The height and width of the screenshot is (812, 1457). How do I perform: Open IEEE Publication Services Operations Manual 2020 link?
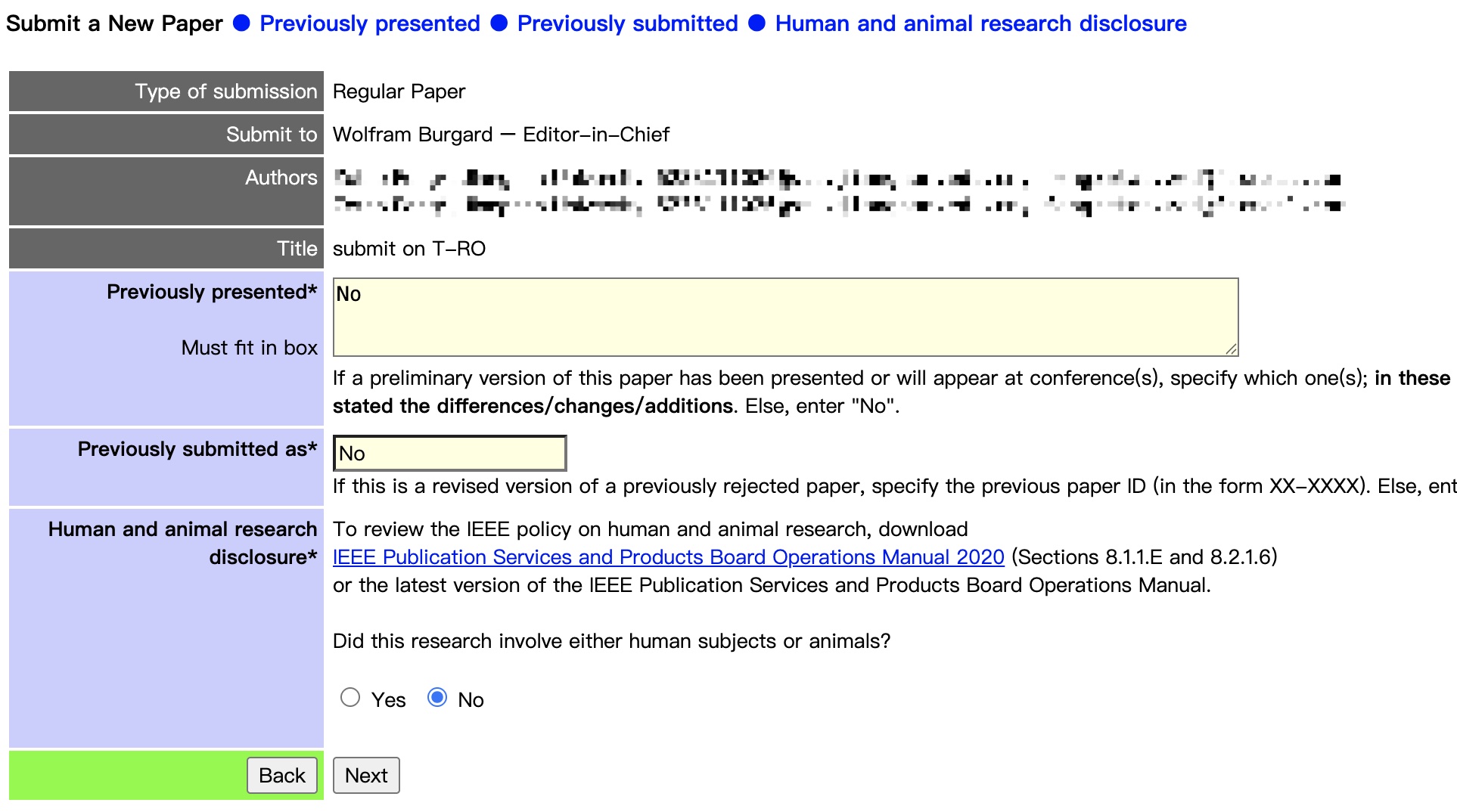pos(668,557)
